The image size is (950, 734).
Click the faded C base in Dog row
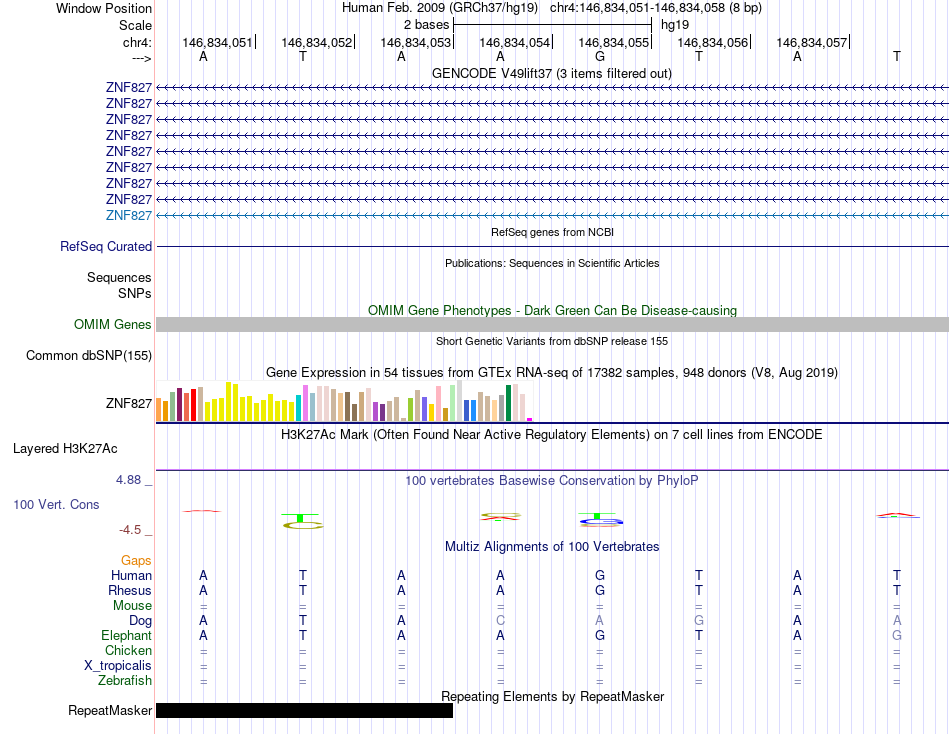pyautogui.click(x=500, y=621)
